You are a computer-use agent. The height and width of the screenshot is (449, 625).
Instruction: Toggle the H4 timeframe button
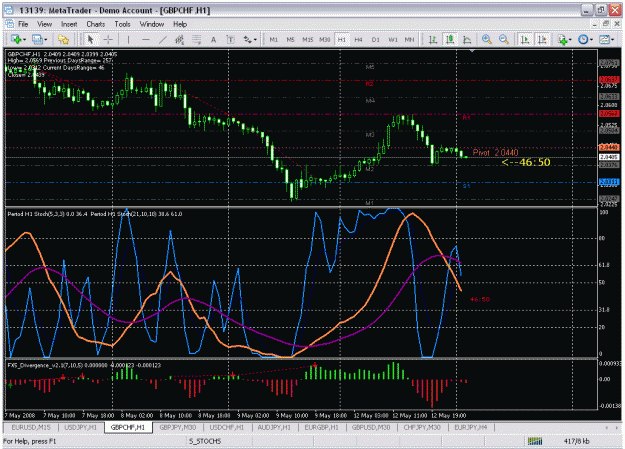358,39
